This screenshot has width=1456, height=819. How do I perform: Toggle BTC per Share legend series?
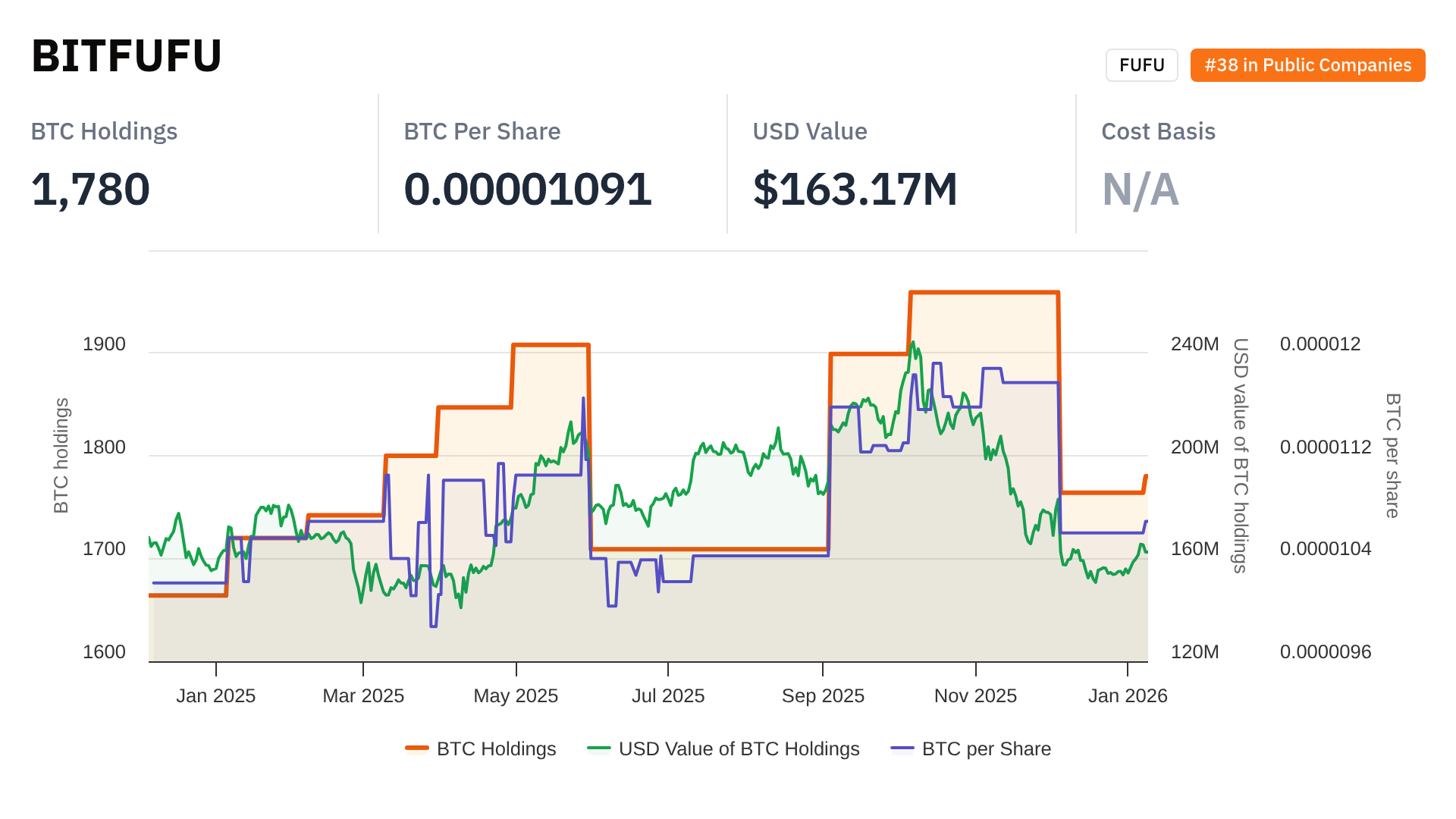(x=986, y=748)
